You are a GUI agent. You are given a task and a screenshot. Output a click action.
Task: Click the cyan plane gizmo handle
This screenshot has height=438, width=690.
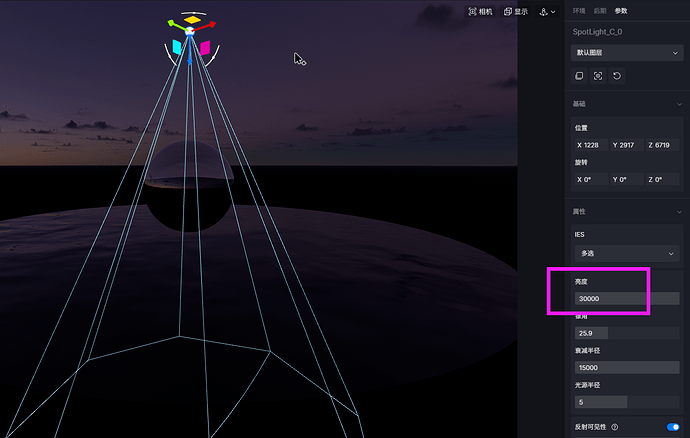coord(177,46)
